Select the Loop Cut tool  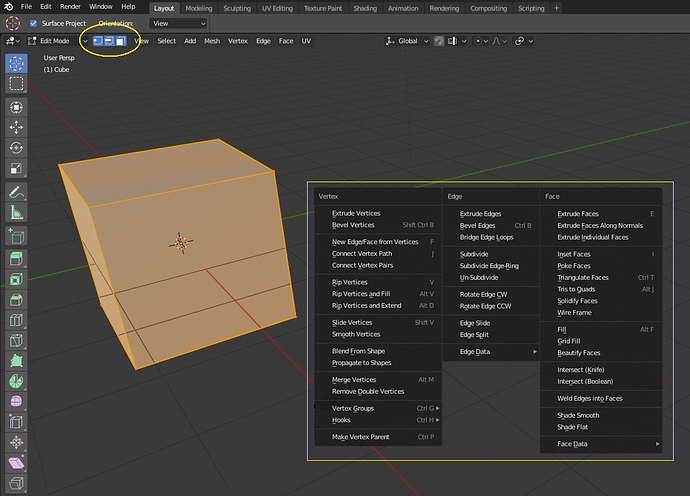click(x=16, y=320)
